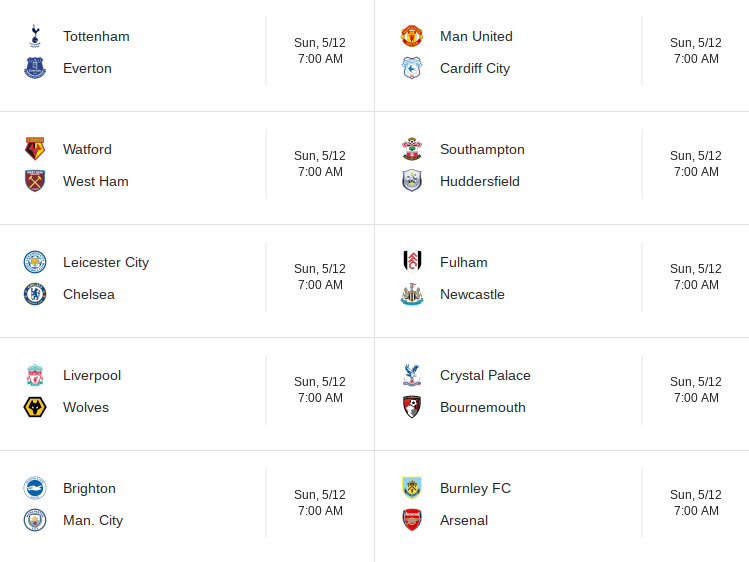This screenshot has height=562, width=749.
Task: Select the Bournemouth team name
Action: click(x=483, y=407)
